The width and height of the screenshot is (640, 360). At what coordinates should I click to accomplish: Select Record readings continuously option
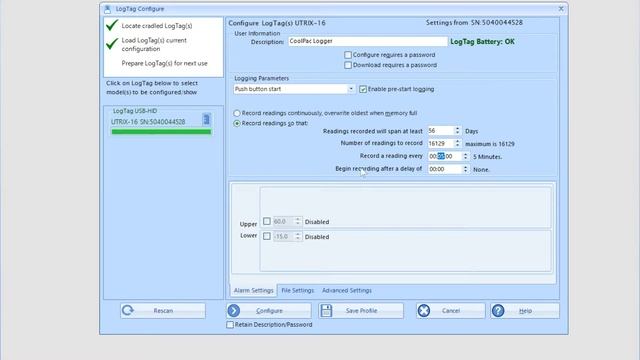237,113
